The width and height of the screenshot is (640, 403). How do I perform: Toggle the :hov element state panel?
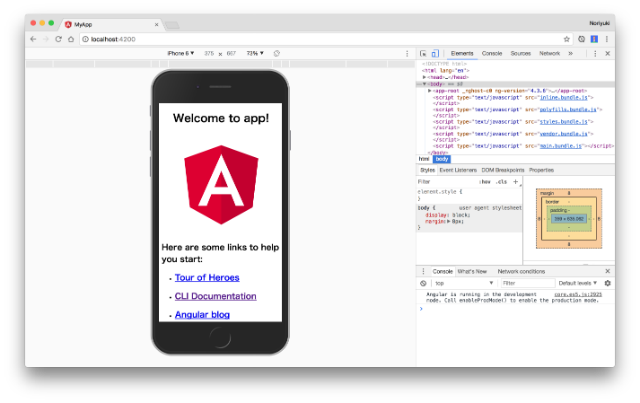[485, 182]
